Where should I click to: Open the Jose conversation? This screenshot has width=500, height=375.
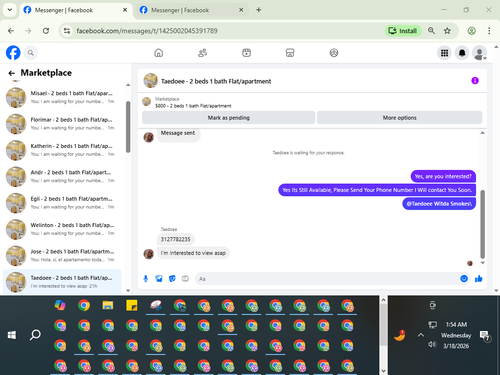tap(62, 255)
